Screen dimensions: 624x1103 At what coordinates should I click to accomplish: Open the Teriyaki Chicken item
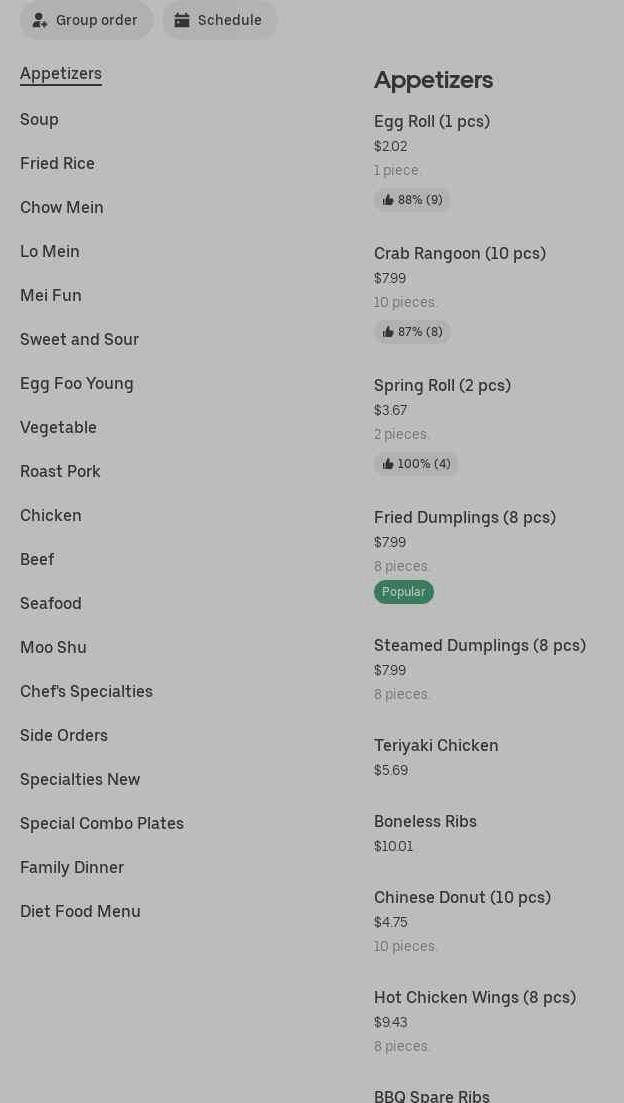point(436,746)
